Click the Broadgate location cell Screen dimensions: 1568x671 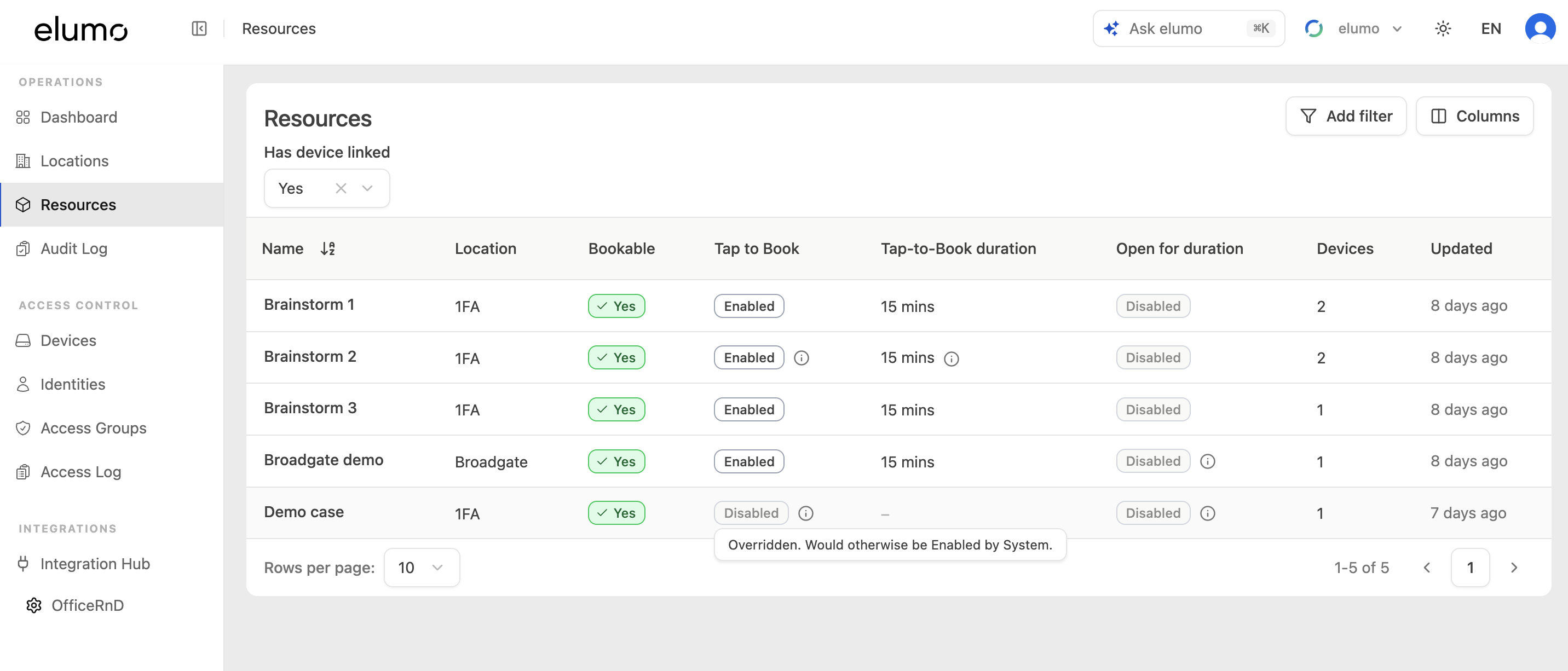491,462
